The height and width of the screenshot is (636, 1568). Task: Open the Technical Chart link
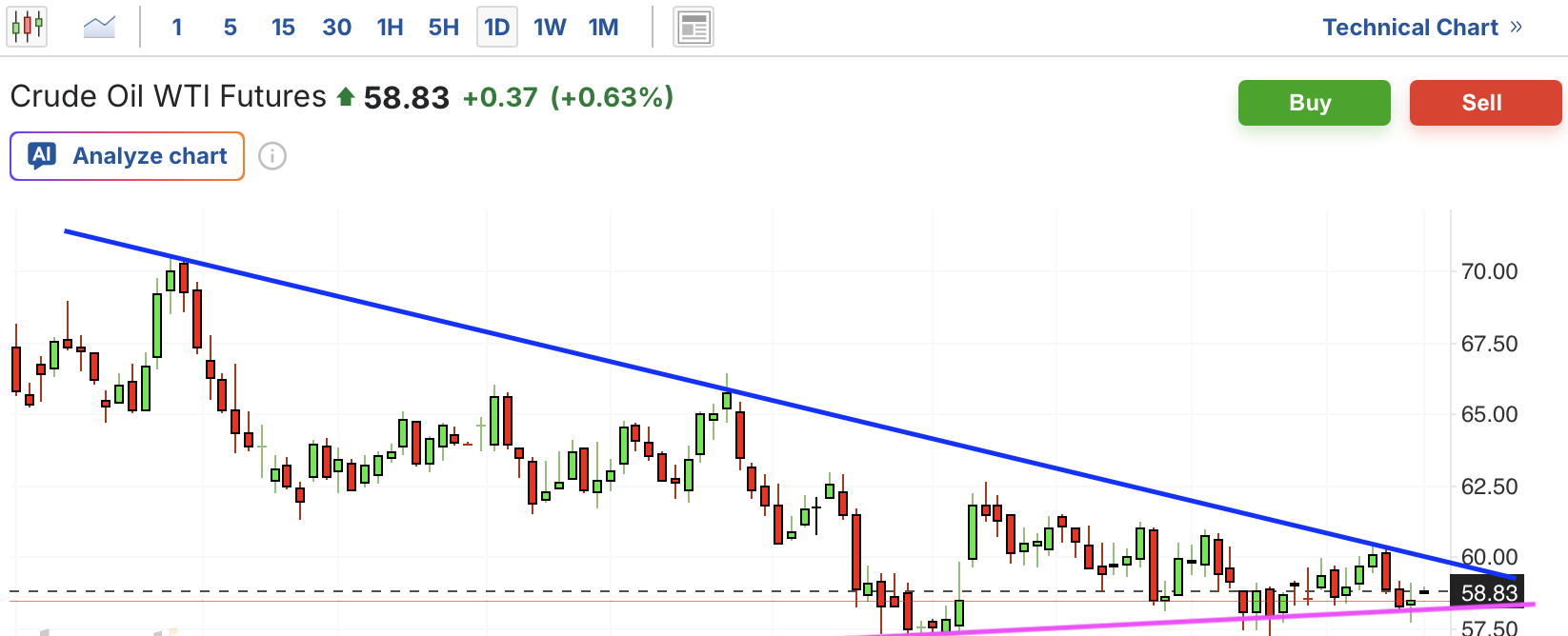[x=1410, y=28]
